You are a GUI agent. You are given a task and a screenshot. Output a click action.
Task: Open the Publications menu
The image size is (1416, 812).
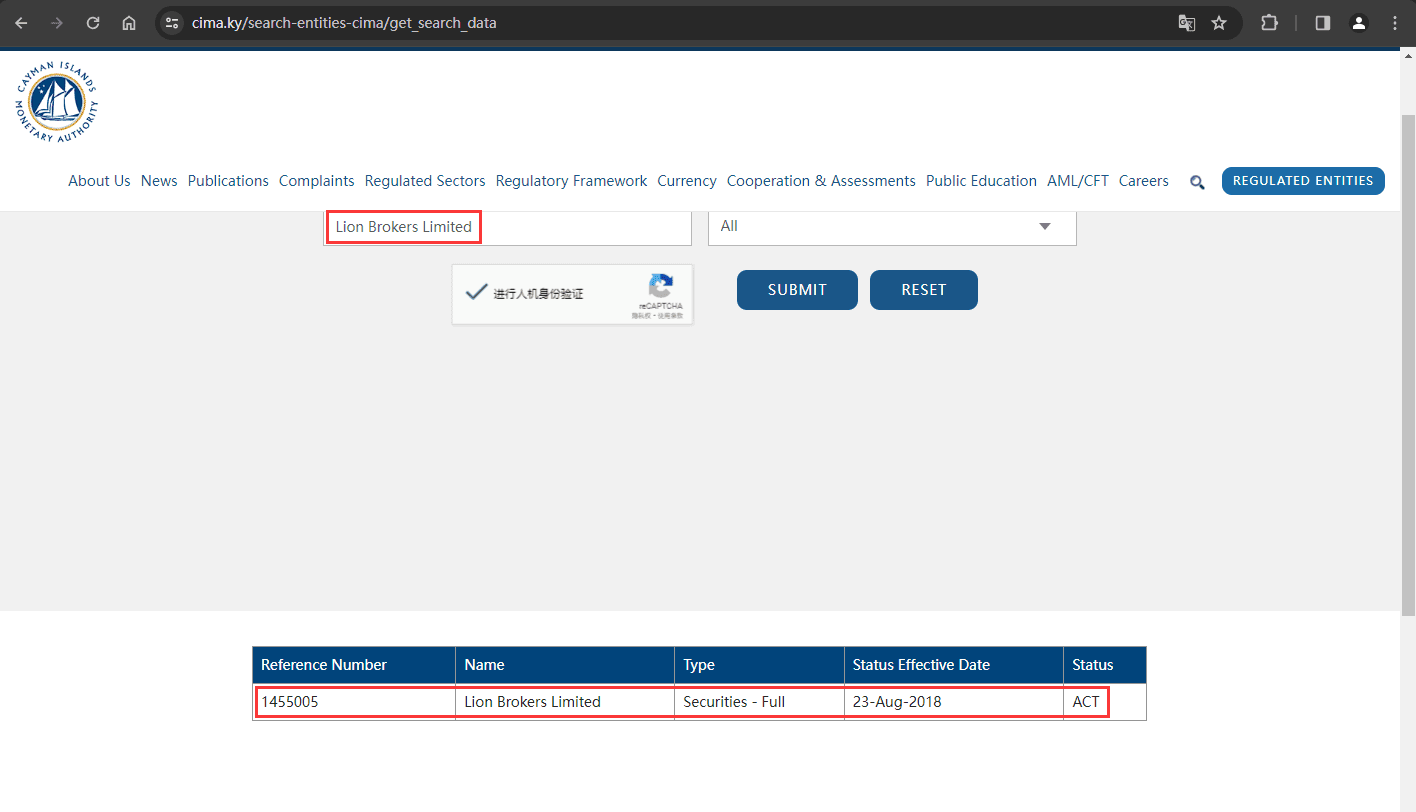point(228,181)
